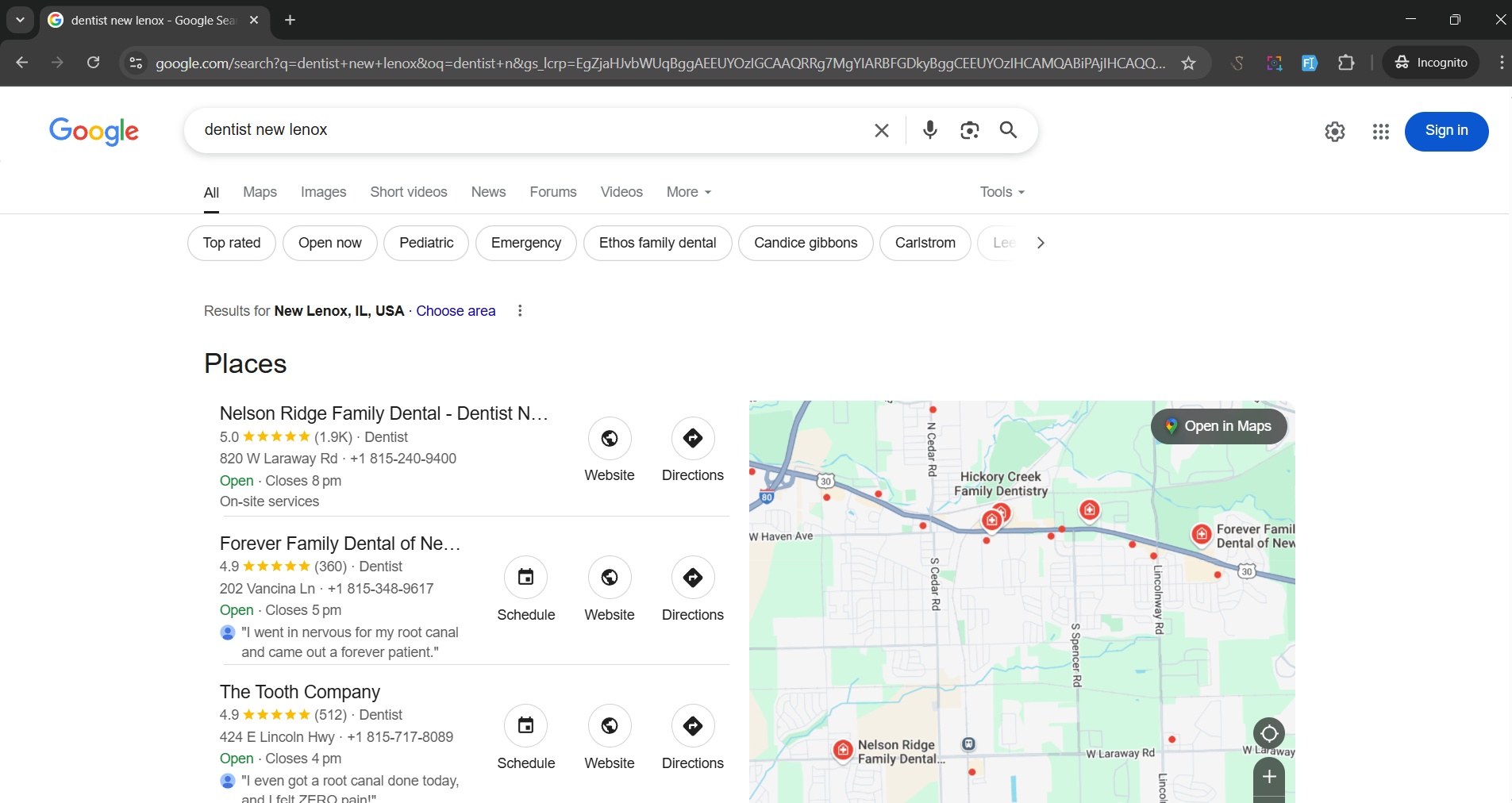
Task: Click the voice search microphone icon
Action: 929,130
